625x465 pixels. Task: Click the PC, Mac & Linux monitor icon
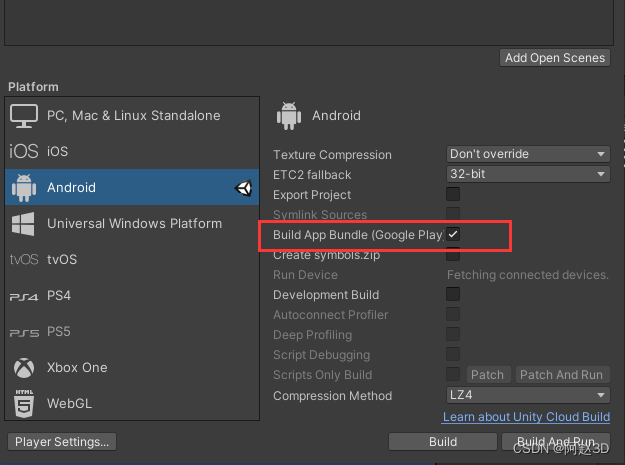tap(24, 116)
